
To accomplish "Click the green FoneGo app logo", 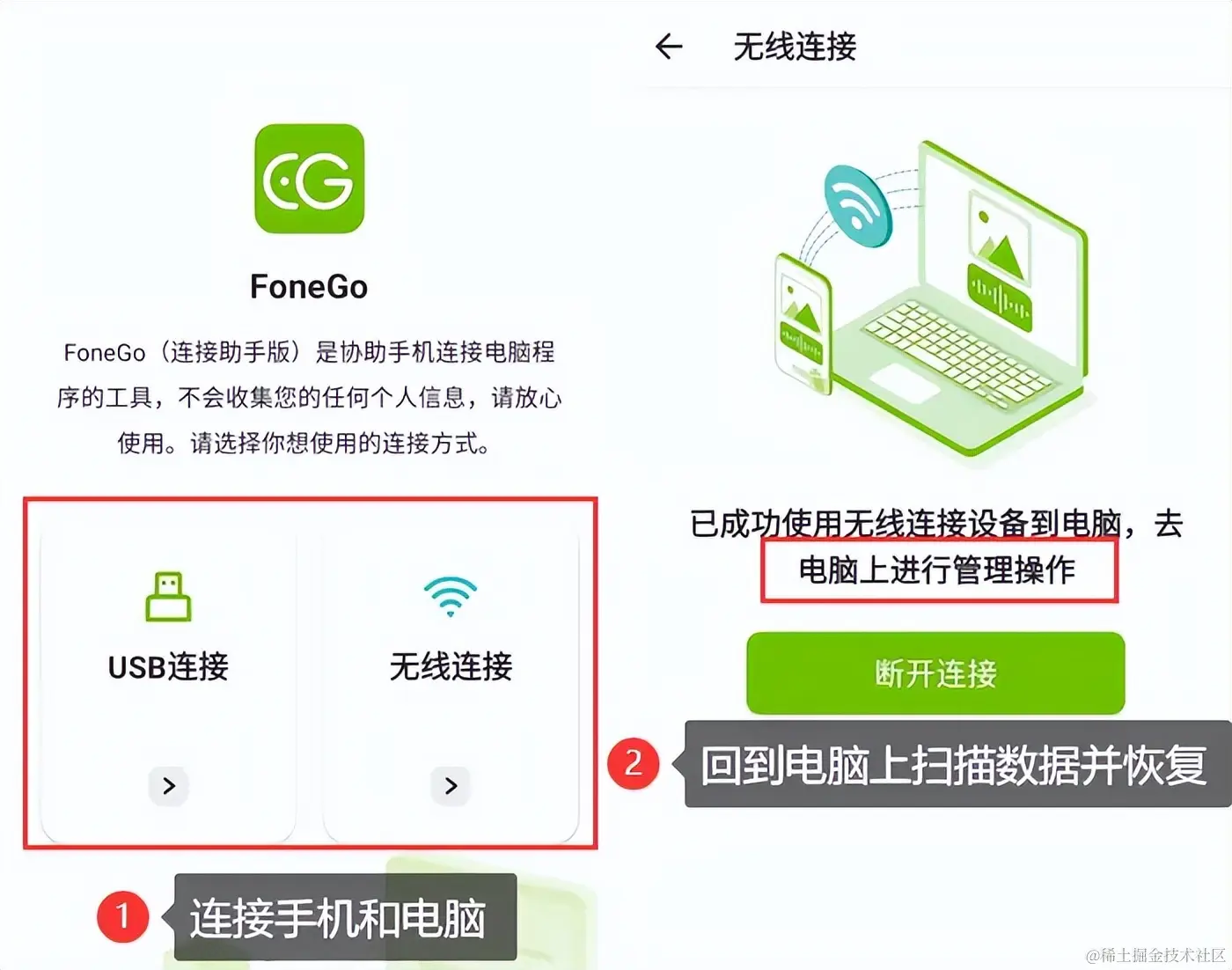I will pos(309,179).
